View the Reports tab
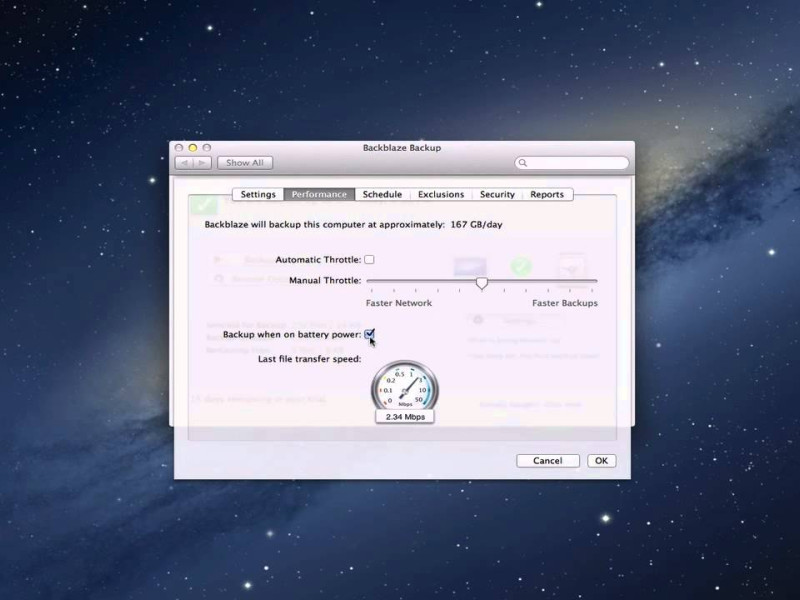The height and width of the screenshot is (600, 800). click(x=547, y=194)
